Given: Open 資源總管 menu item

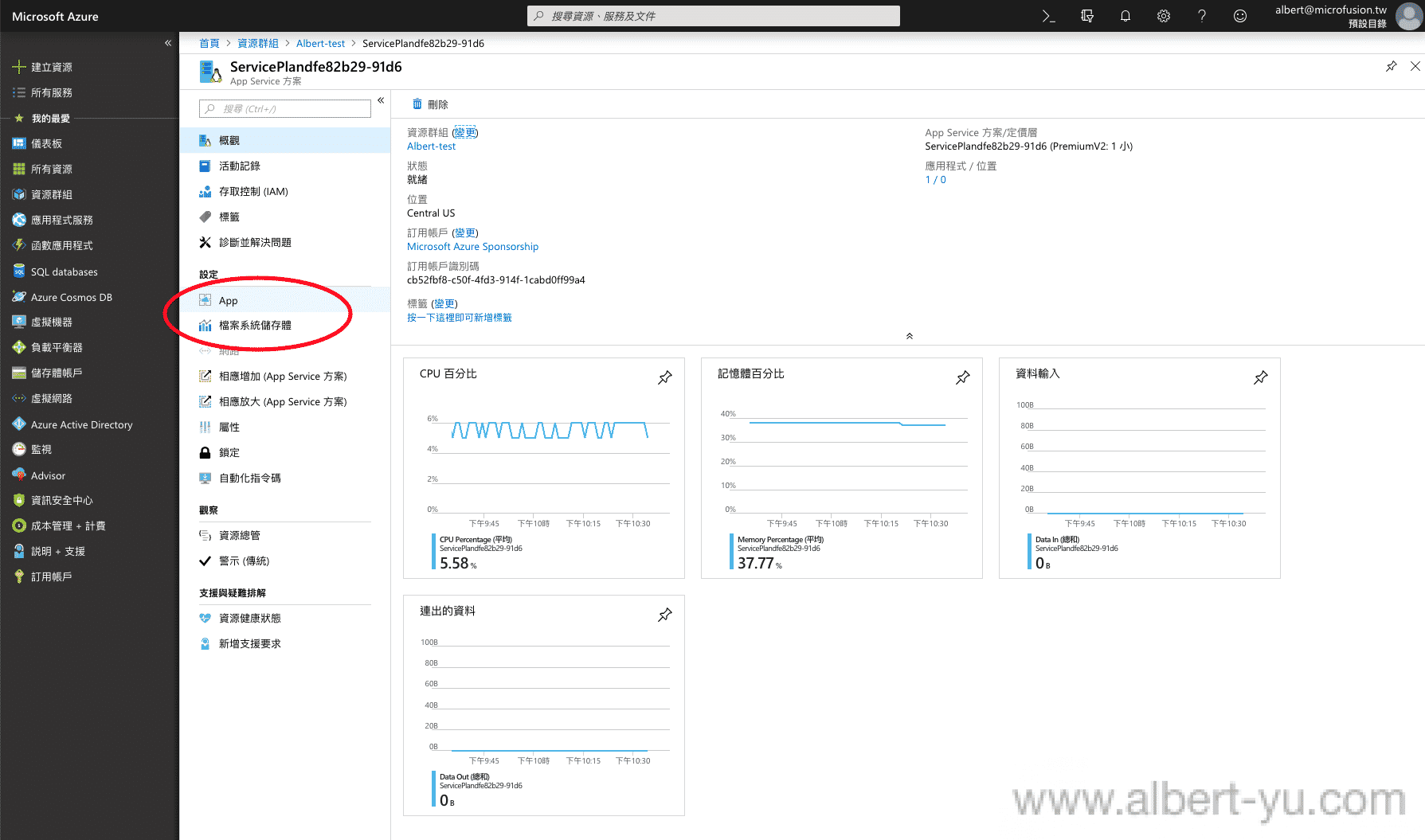Looking at the screenshot, I should click(x=285, y=535).
